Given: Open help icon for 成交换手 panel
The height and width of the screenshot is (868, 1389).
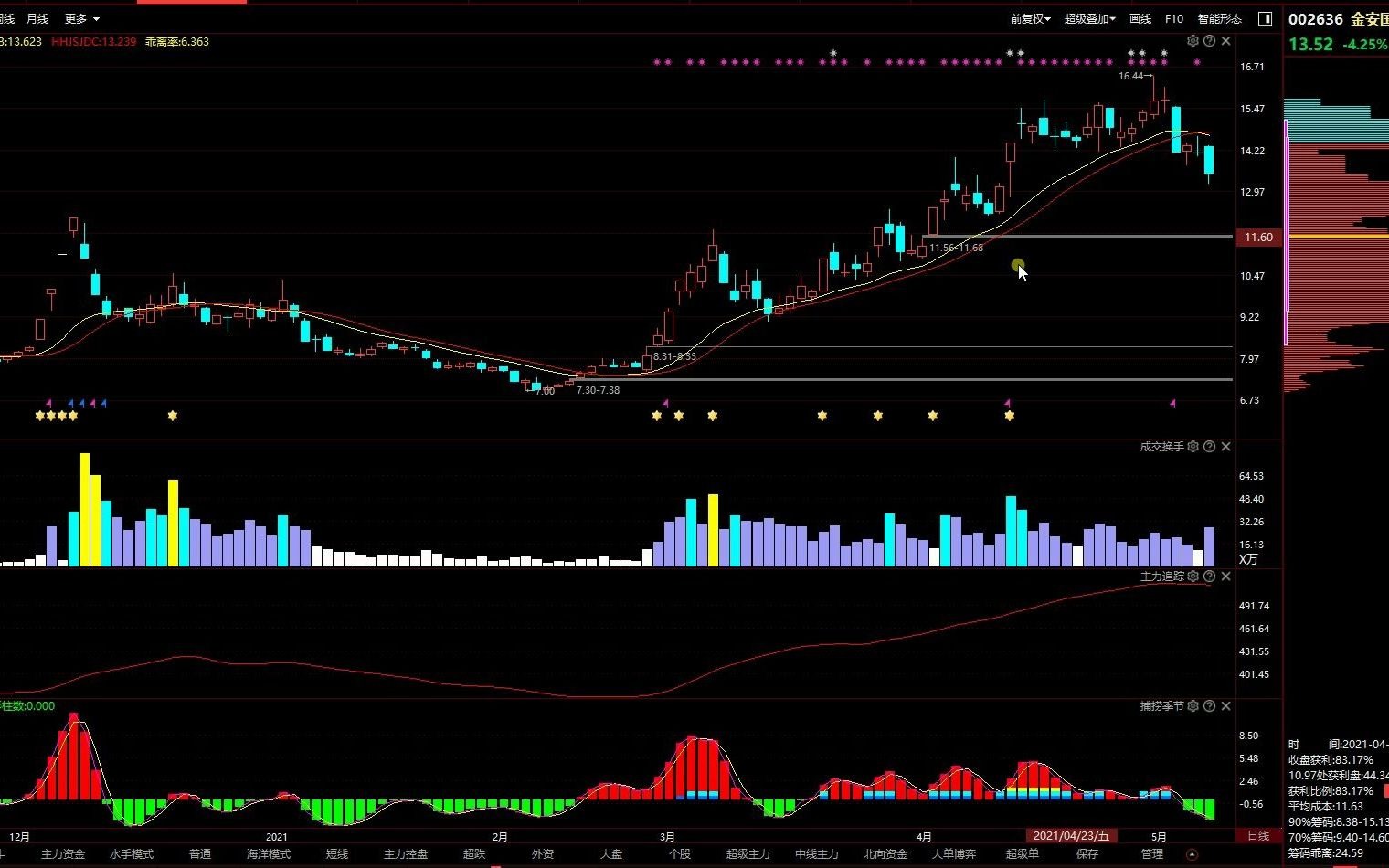Looking at the screenshot, I should 1210,447.
